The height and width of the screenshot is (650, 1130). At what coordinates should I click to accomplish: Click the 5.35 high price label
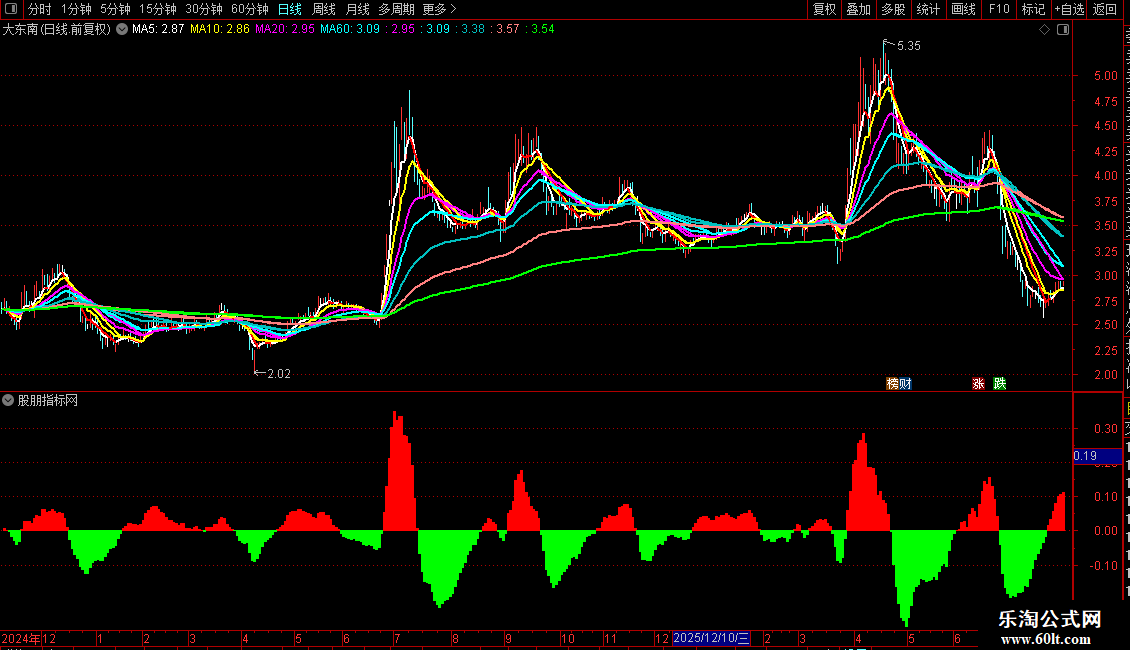point(908,45)
